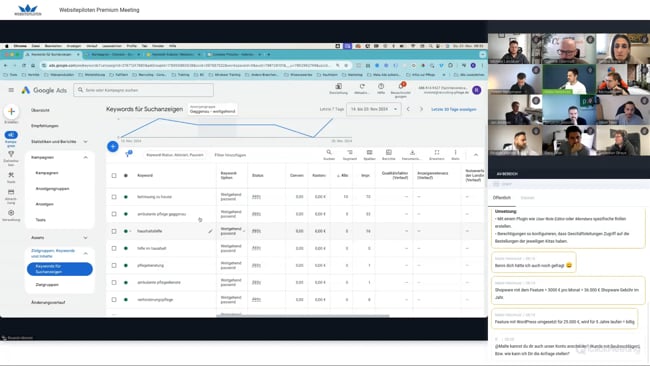Collapse the chart using toolbar chevron
The width and height of the screenshot is (650, 366).
coord(476,155)
